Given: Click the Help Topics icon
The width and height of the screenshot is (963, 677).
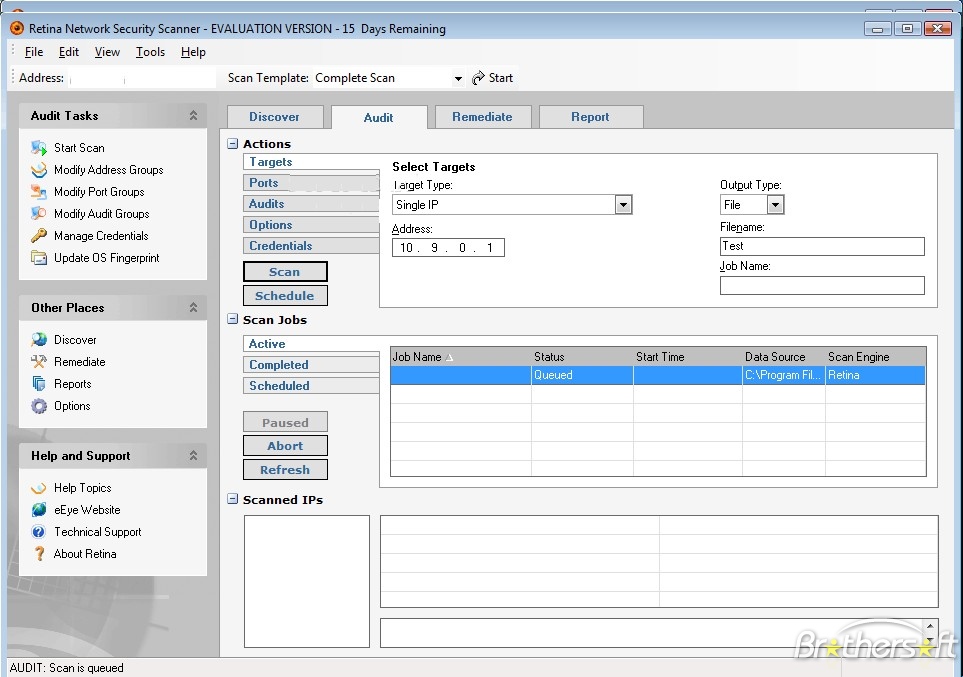Looking at the screenshot, I should (x=39, y=488).
